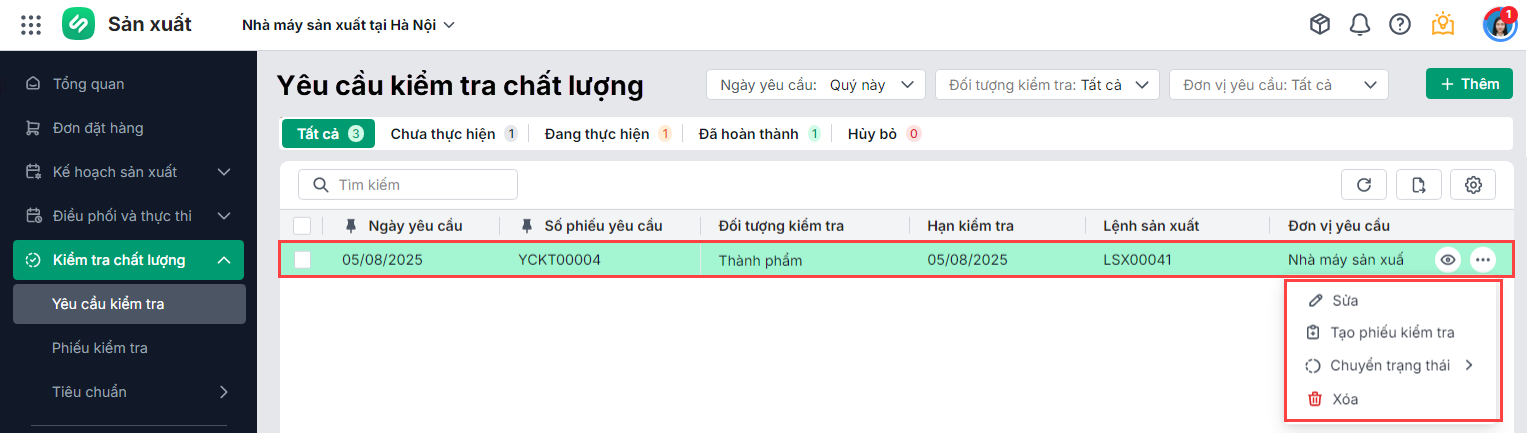Open the help question mark icon
This screenshot has width=1534, height=433.
point(1400,25)
